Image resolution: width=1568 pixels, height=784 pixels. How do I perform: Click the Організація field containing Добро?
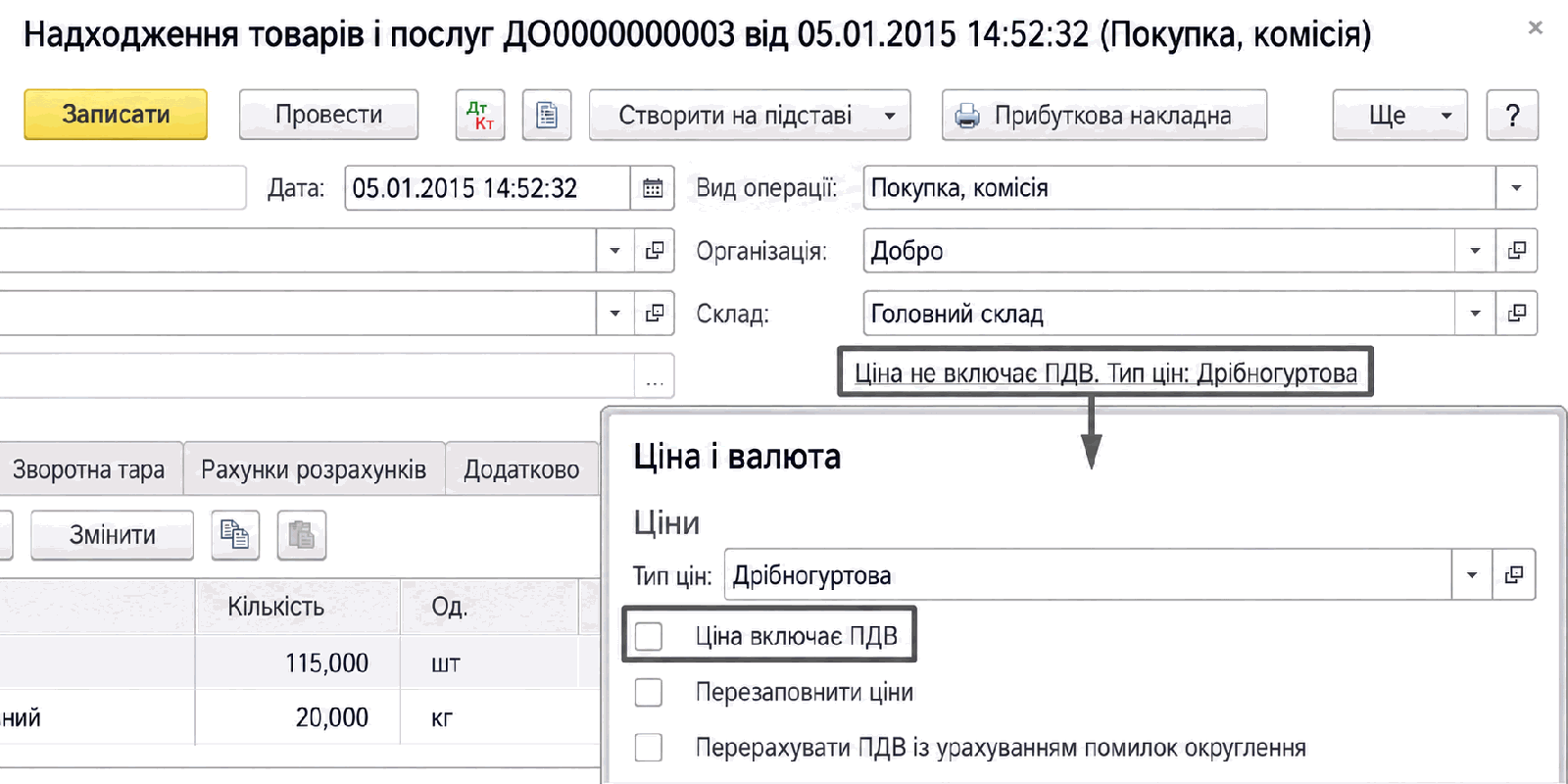click(x=1159, y=251)
